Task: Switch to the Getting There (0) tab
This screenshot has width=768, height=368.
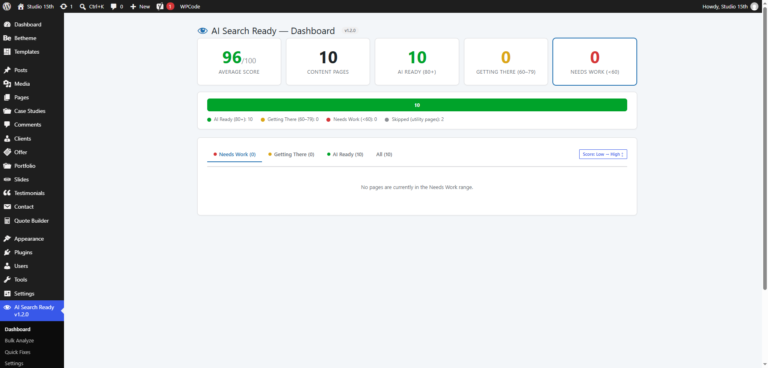Action: pyautogui.click(x=291, y=154)
